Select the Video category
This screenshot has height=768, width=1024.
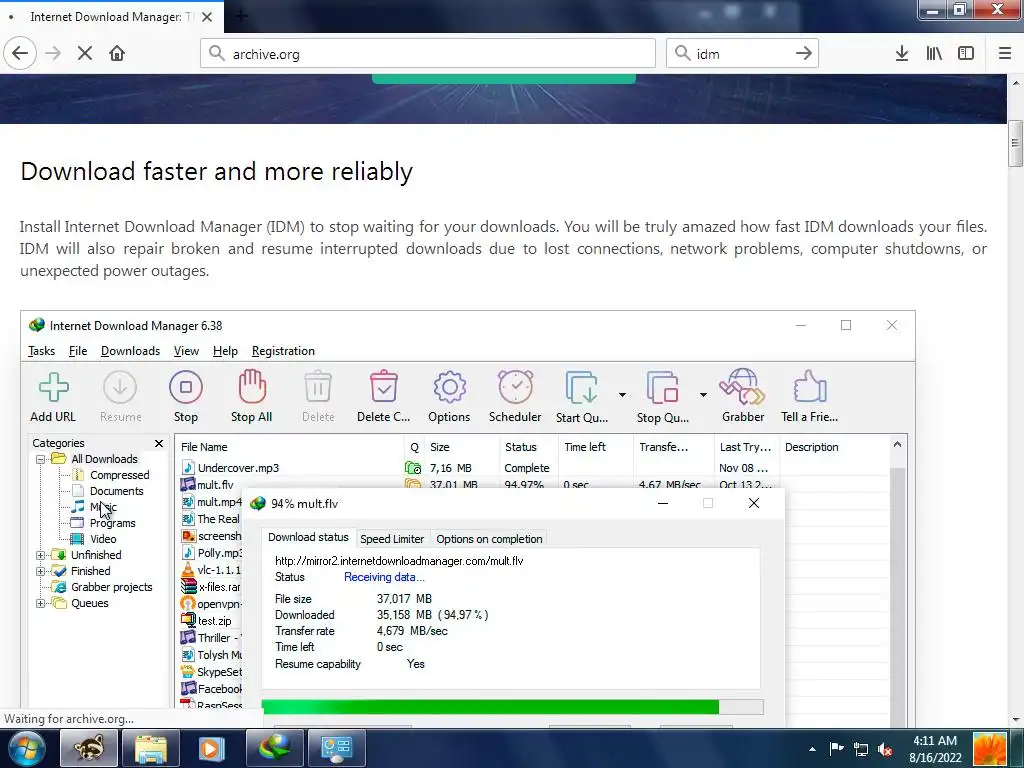click(x=103, y=539)
